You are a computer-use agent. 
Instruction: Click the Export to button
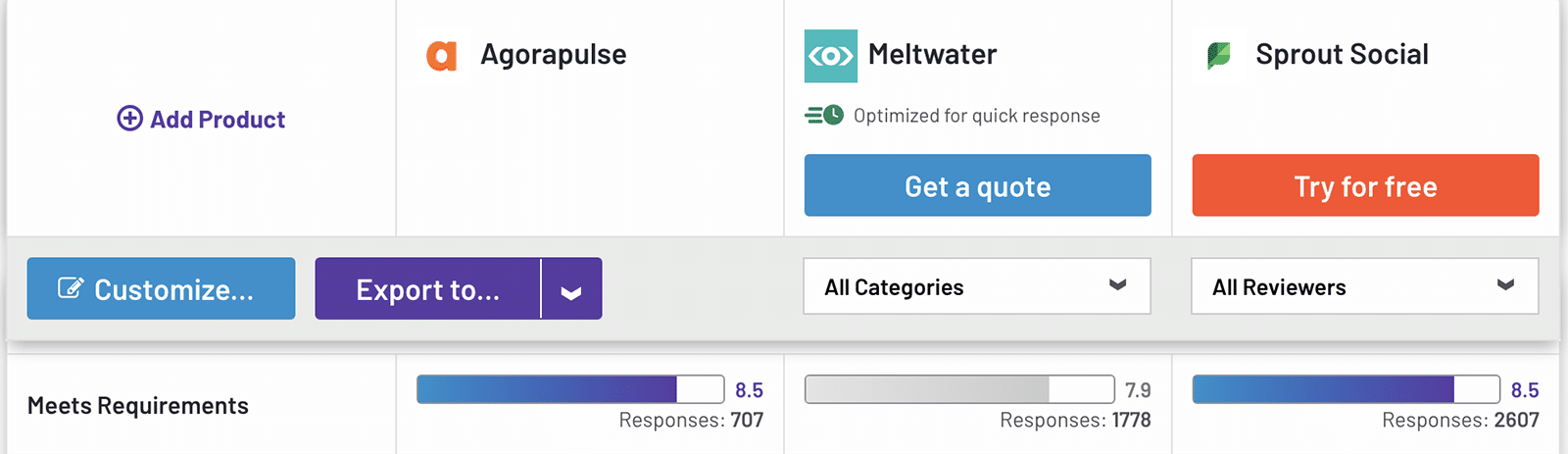point(427,289)
